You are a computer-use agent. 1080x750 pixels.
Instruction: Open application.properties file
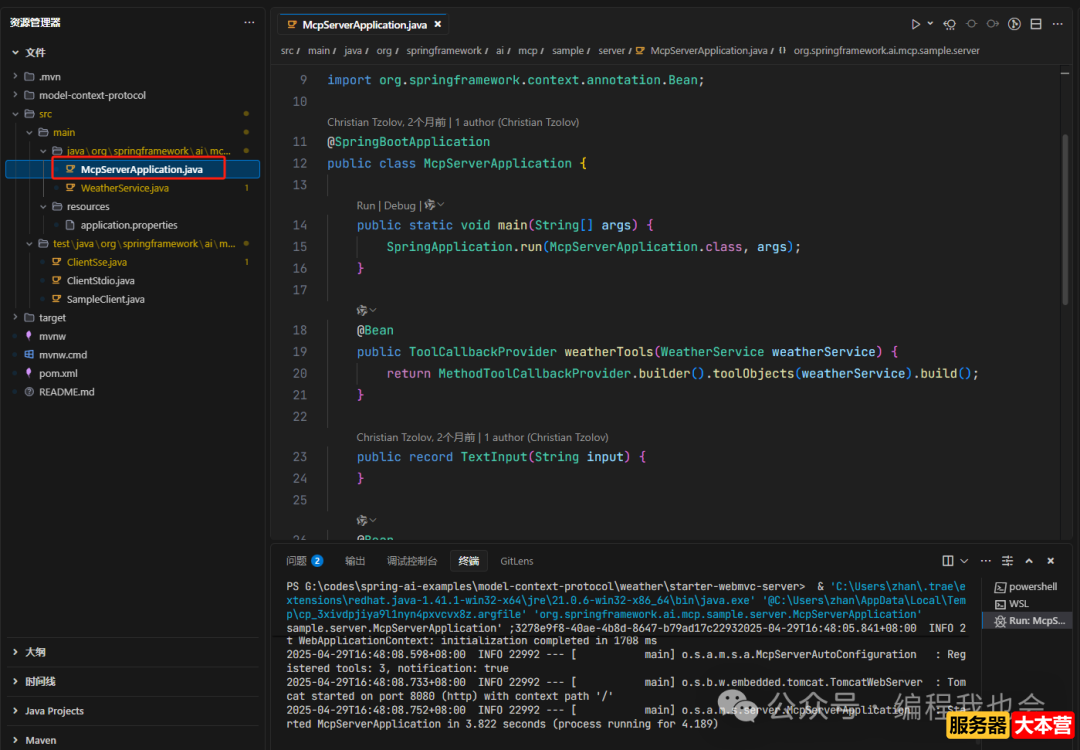pos(129,225)
